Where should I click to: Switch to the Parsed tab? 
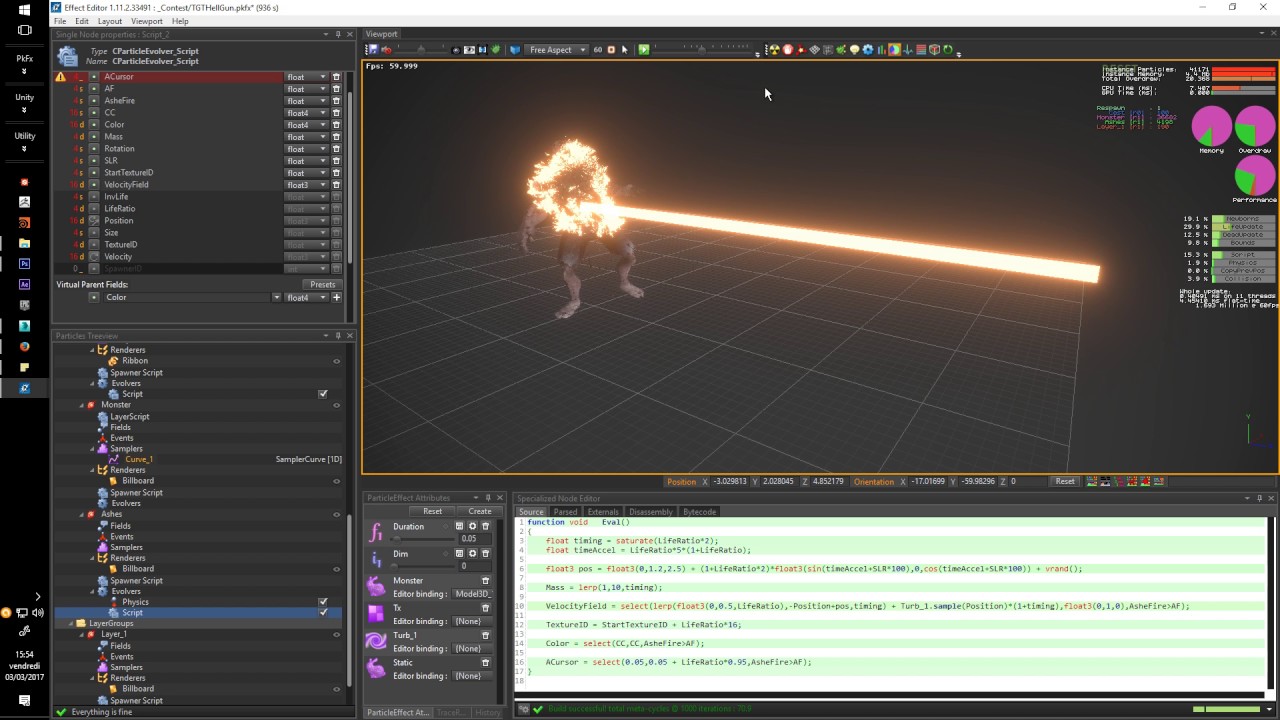coord(565,512)
